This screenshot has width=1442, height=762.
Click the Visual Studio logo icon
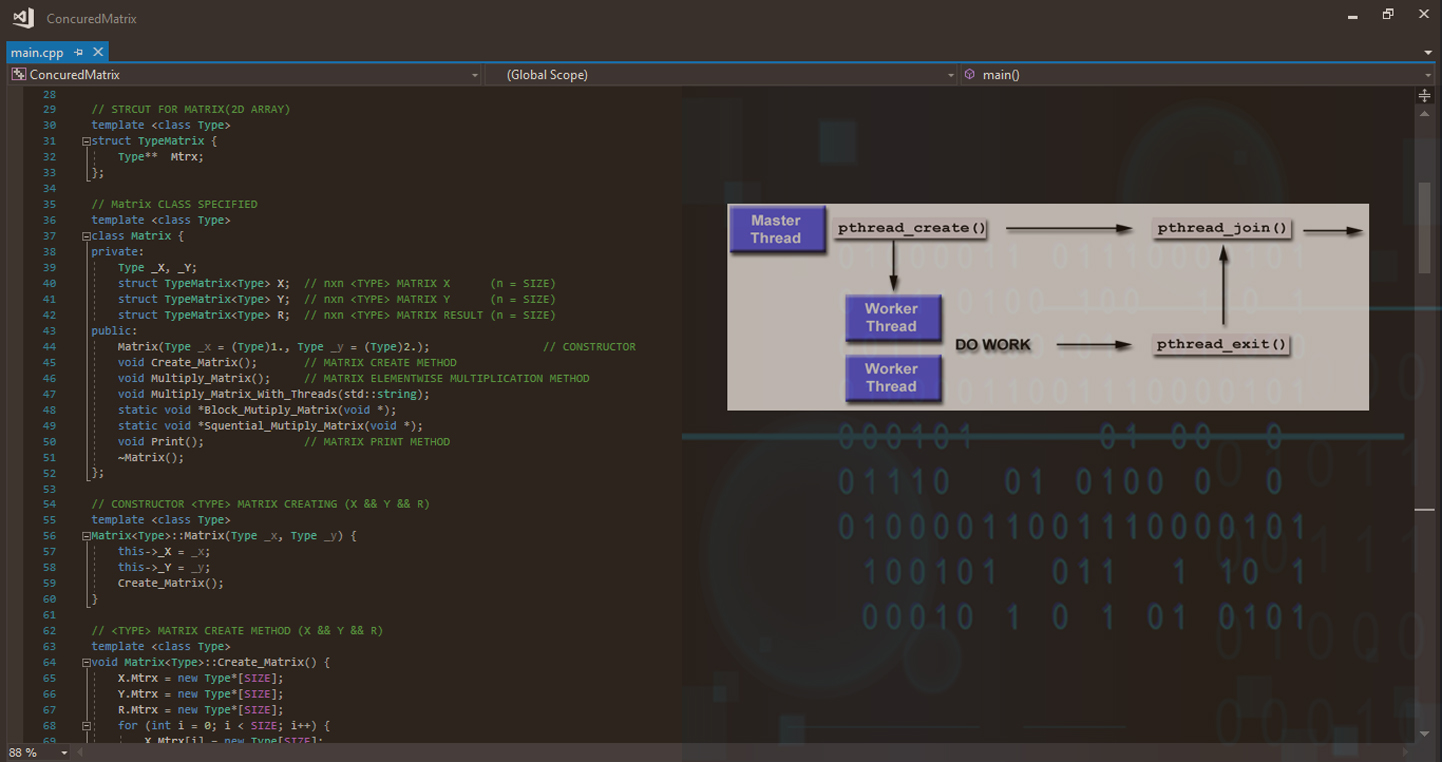coord(22,17)
